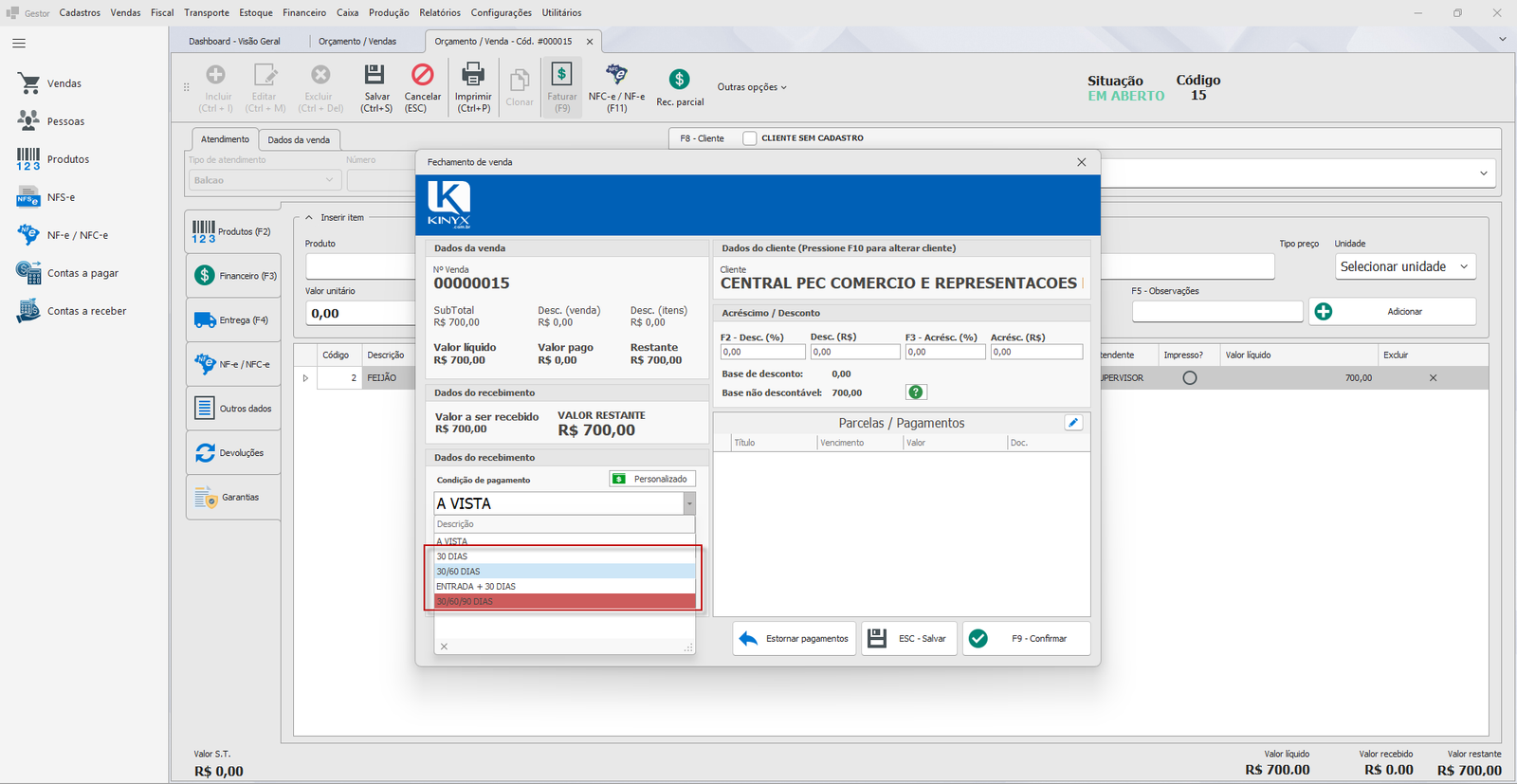Image resolution: width=1517 pixels, height=784 pixels.
Task: Open the Selecionar unidade dropdown
Action: (1405, 266)
